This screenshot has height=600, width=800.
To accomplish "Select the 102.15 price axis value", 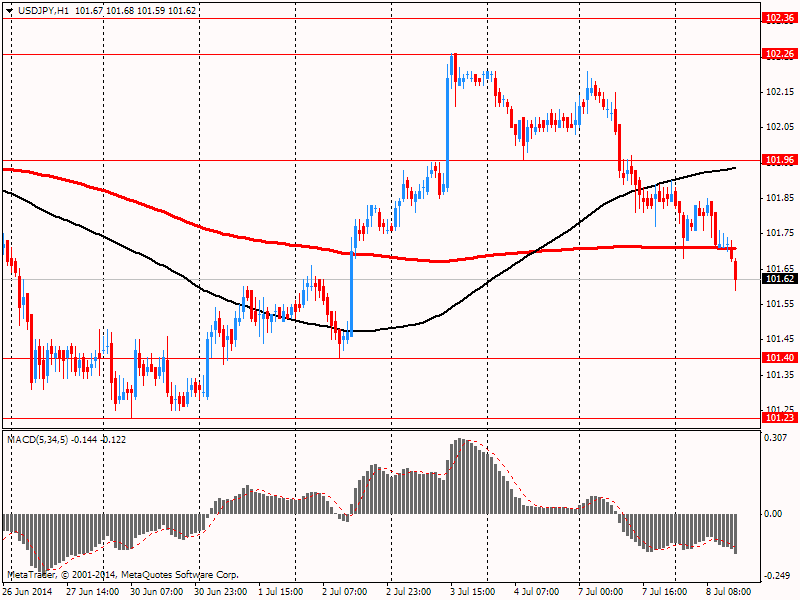I will click(780, 92).
